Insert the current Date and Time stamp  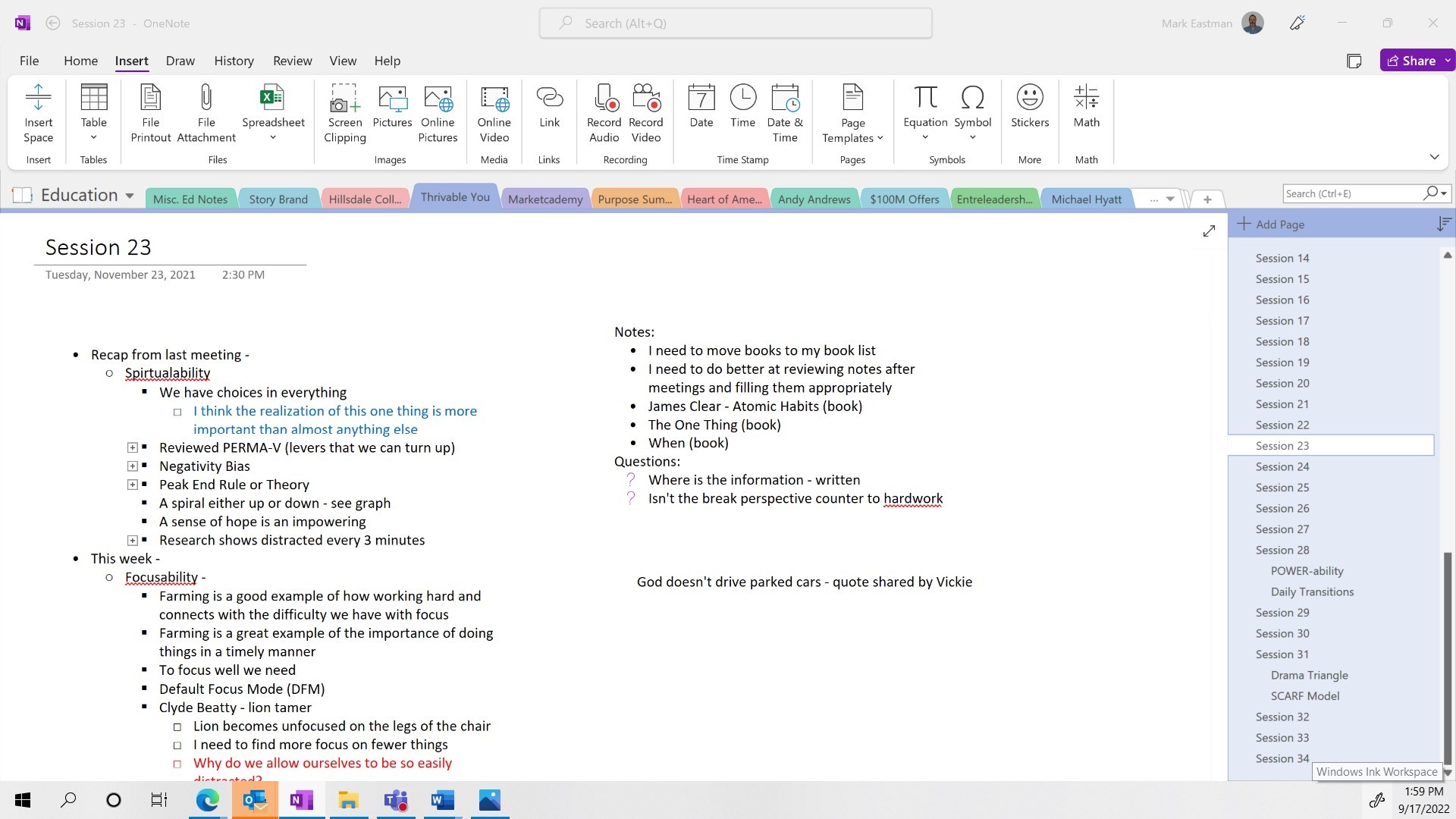[785, 112]
